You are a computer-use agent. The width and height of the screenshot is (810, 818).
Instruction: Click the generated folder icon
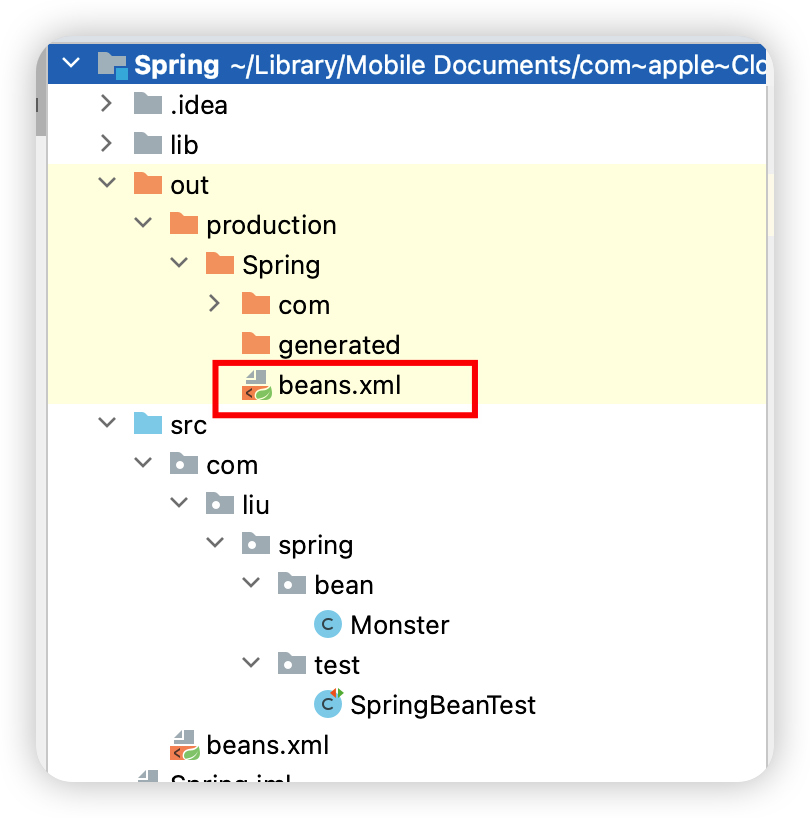pos(256,344)
